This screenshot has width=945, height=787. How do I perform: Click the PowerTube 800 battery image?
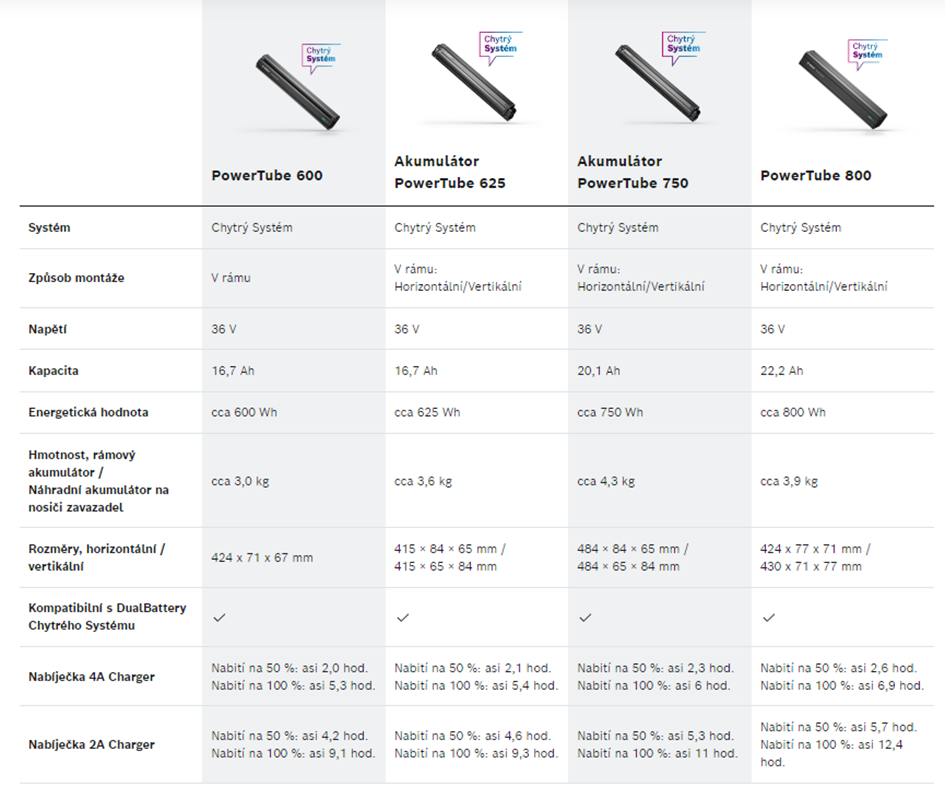point(843,89)
